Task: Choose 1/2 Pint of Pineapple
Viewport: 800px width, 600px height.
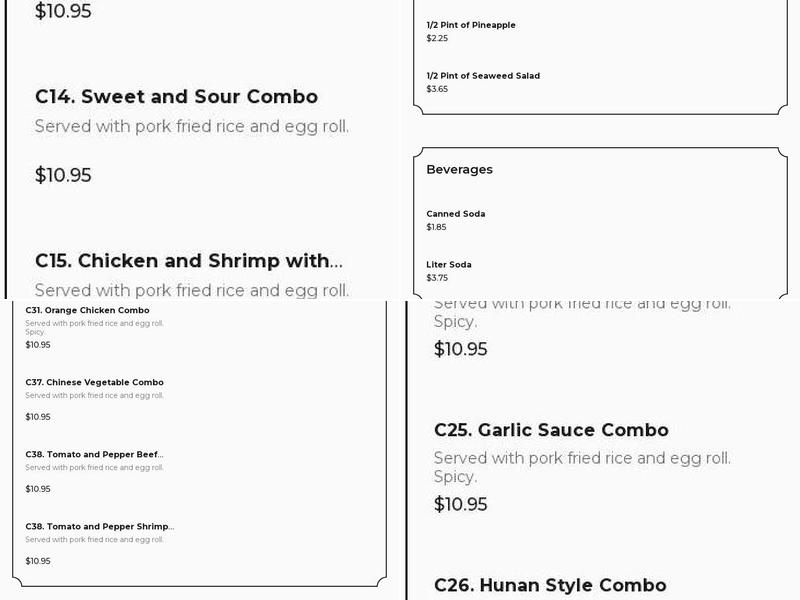Action: (x=471, y=25)
